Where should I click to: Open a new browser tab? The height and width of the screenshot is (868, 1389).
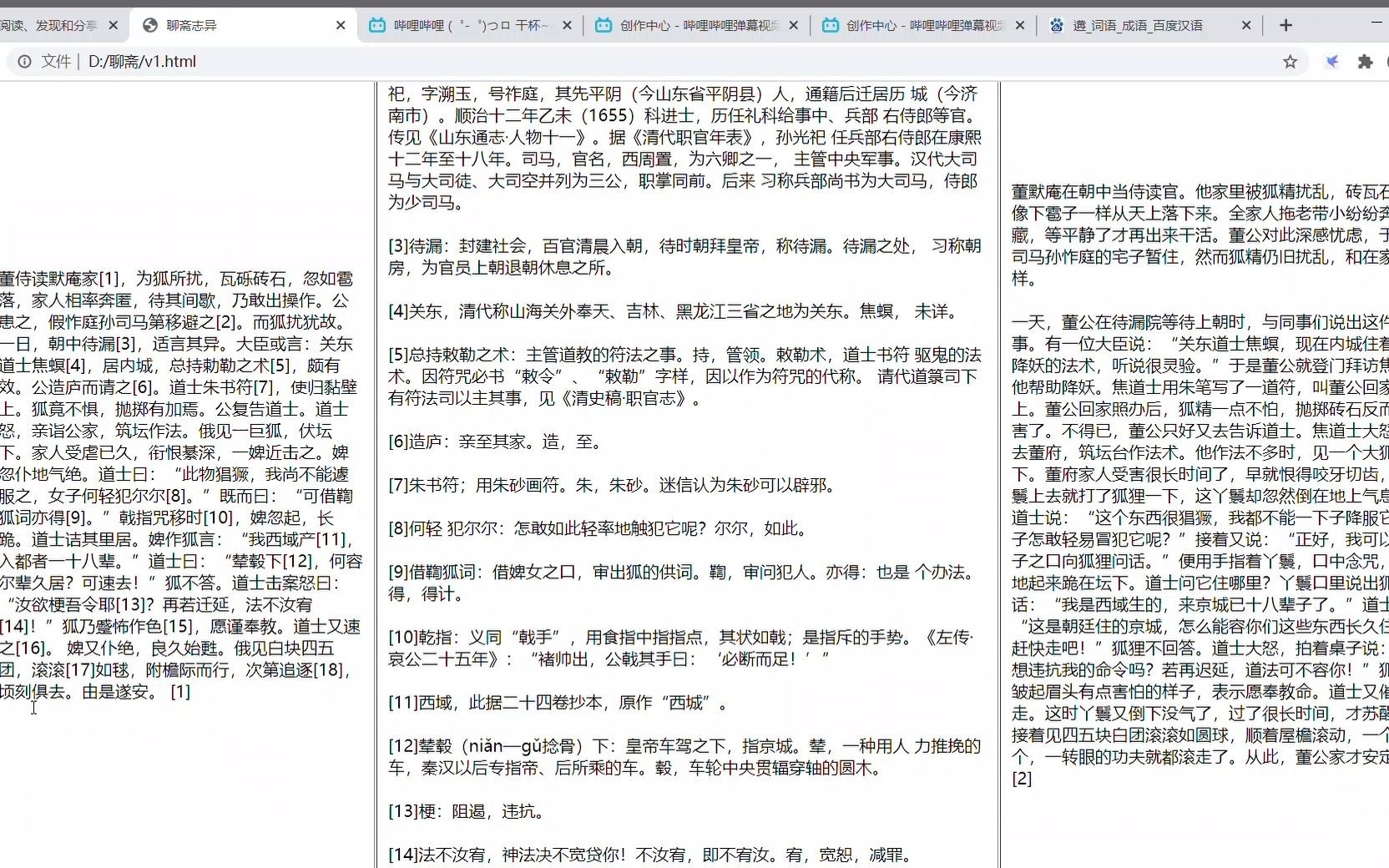click(x=1285, y=26)
